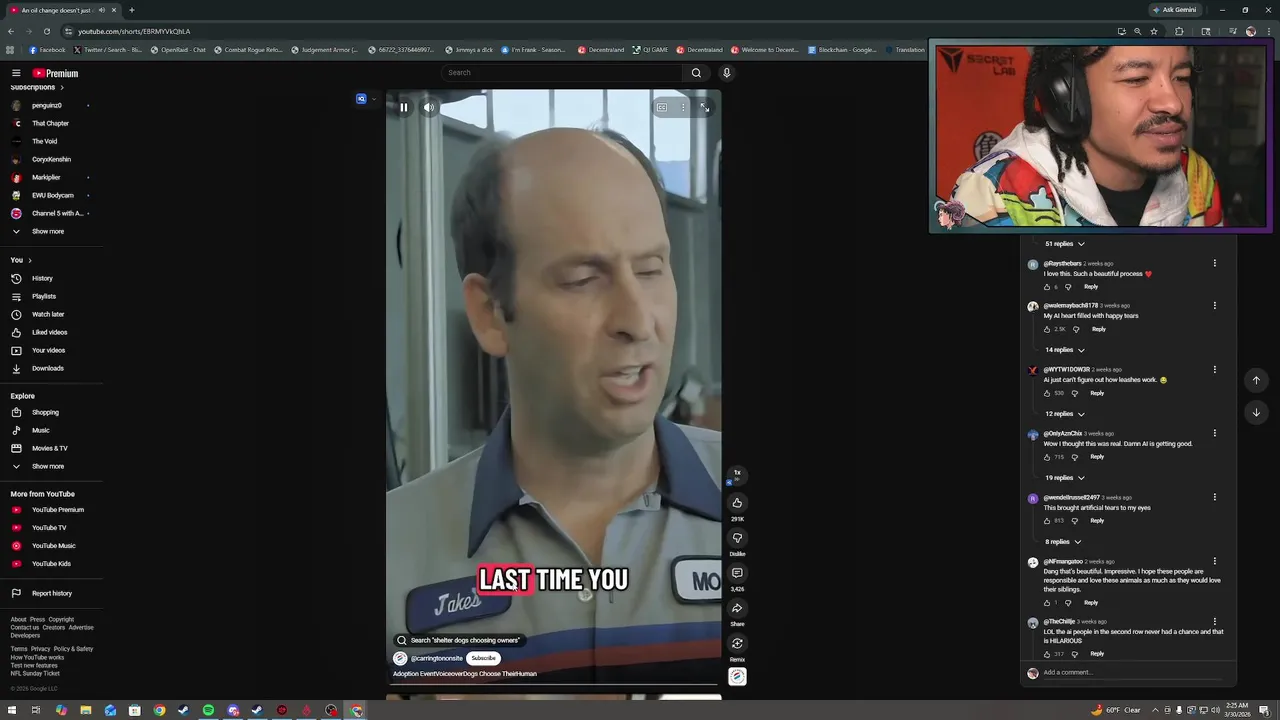Open YouTube TV link
The width and height of the screenshot is (1280, 720).
pos(49,528)
